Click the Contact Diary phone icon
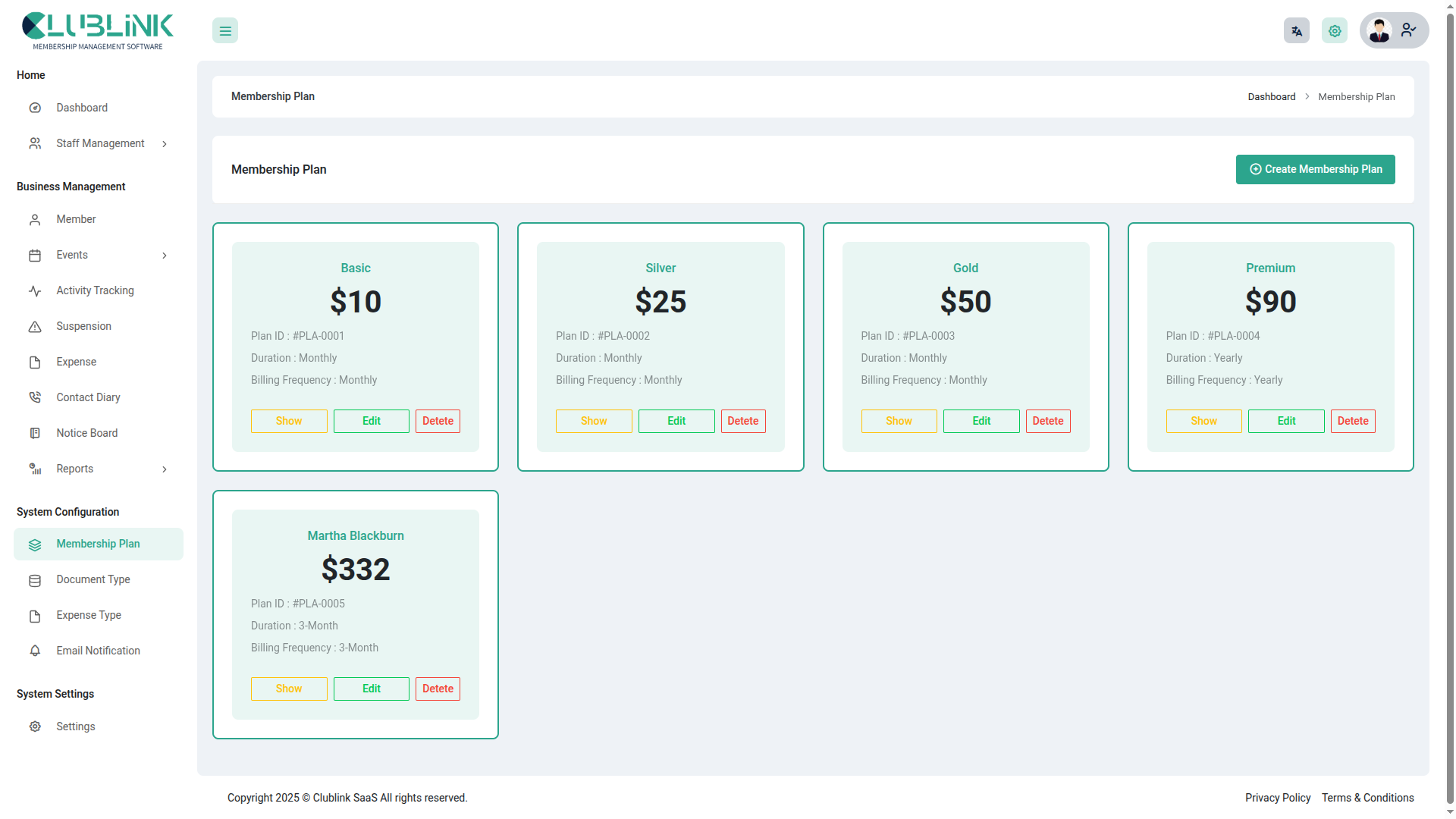The height and width of the screenshot is (819, 1456). (35, 397)
